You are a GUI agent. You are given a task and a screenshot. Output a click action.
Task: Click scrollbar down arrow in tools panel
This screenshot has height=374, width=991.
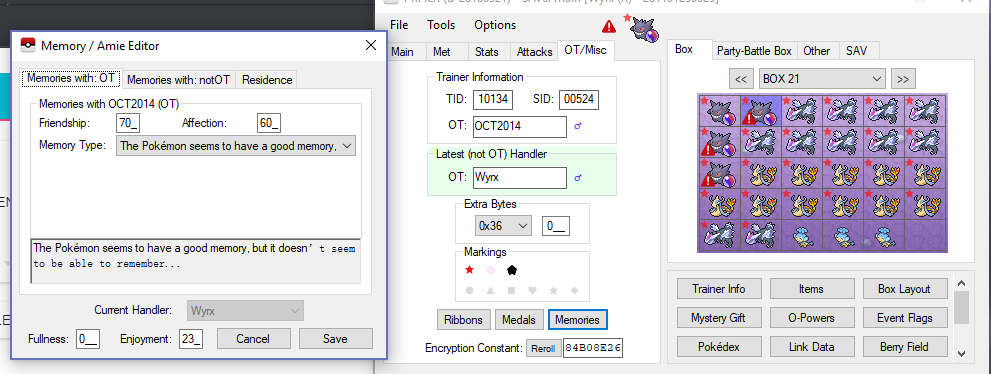coord(961,354)
